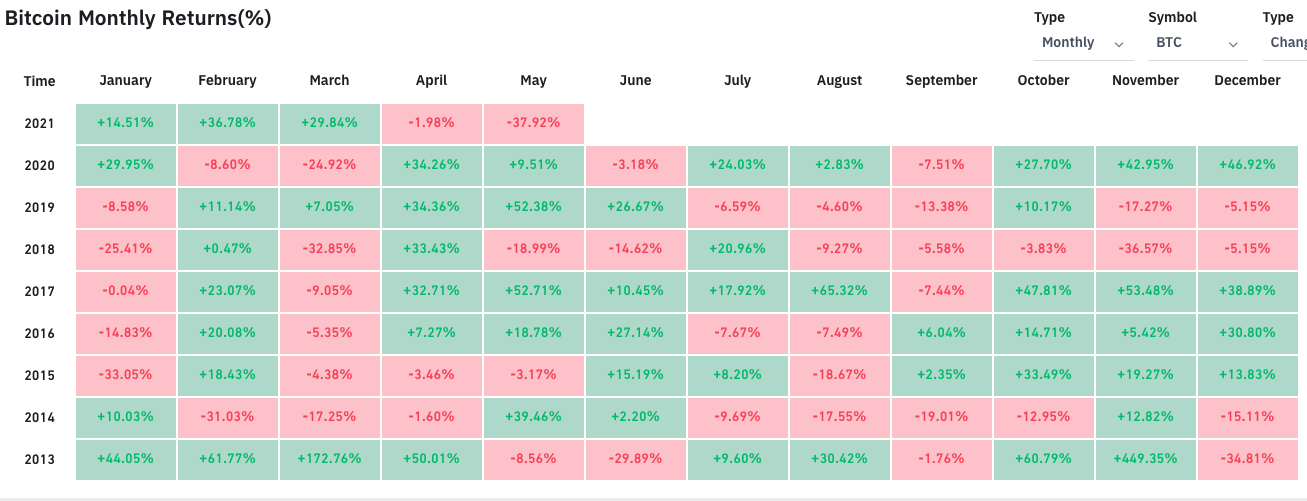Select the 2021 row label
Viewport: 1307px width, 501px height.
40,124
